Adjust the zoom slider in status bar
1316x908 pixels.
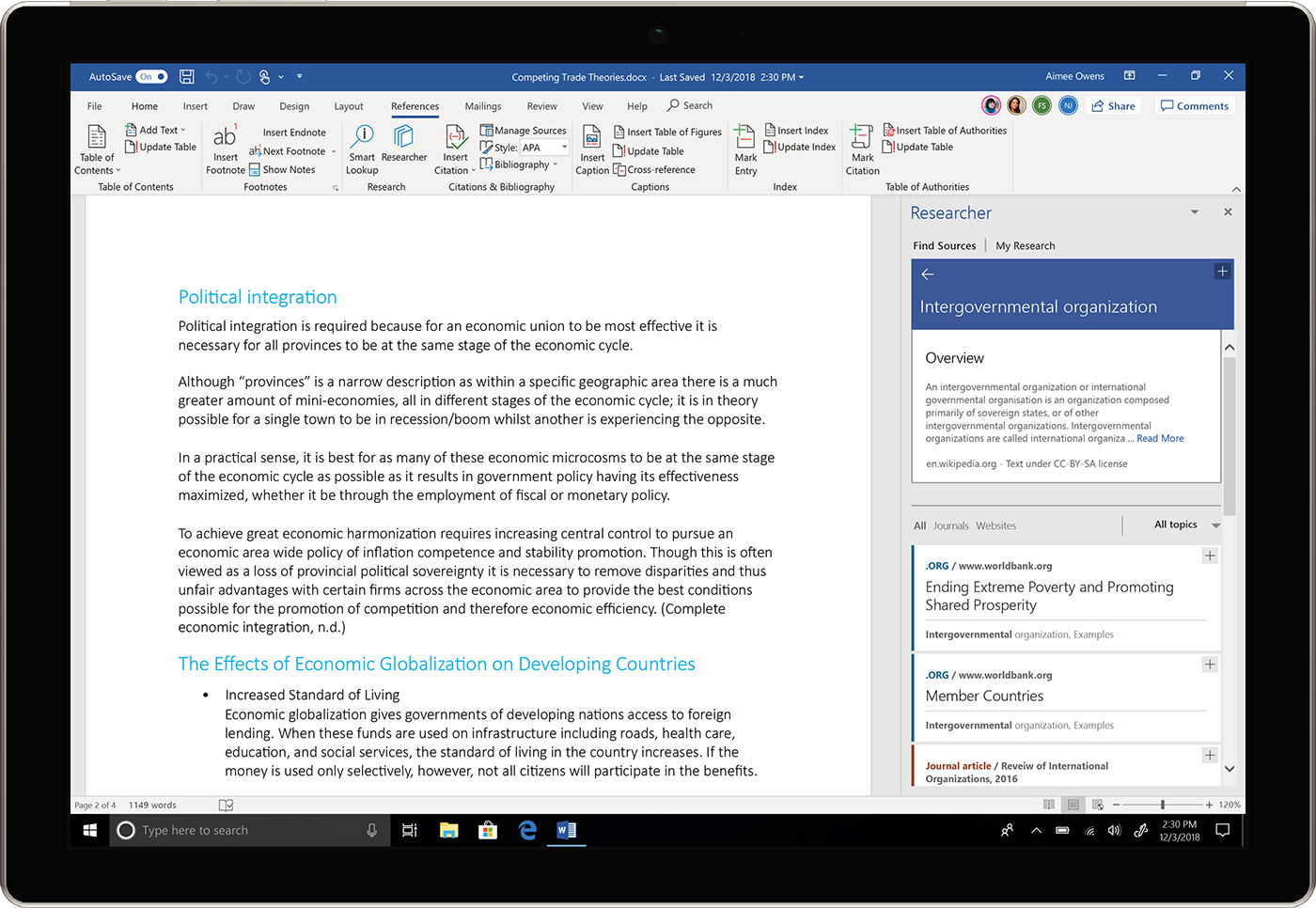click(1162, 805)
